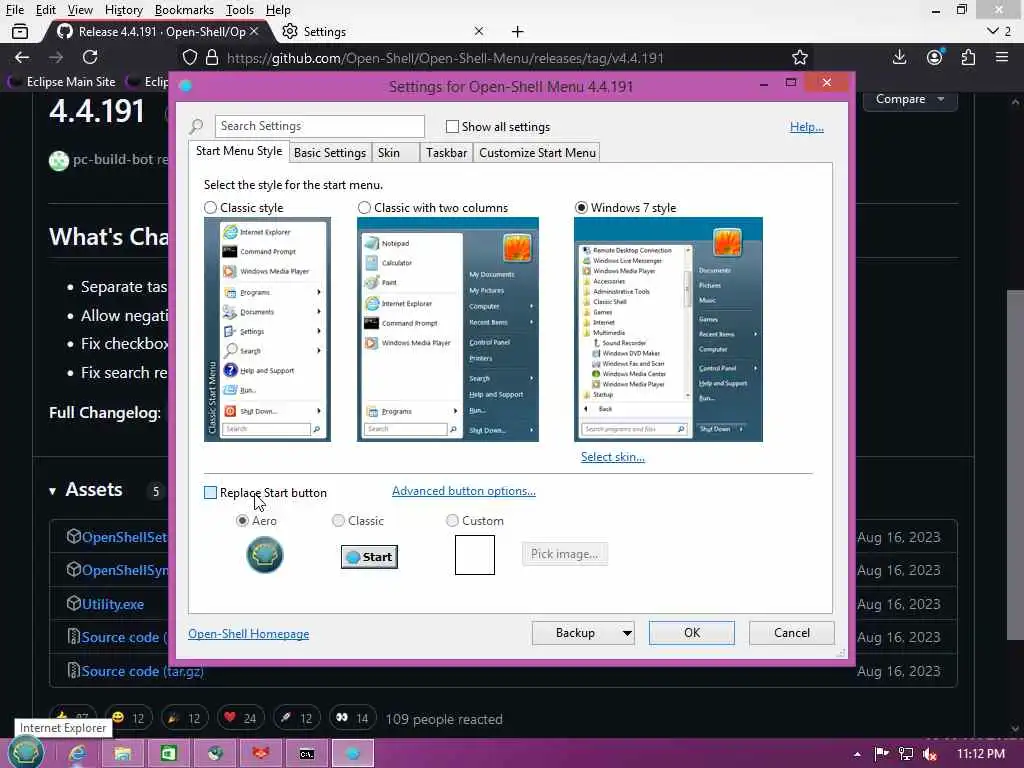Show hidden tray icons arrow
This screenshot has width=1024, height=768.
[x=857, y=754]
